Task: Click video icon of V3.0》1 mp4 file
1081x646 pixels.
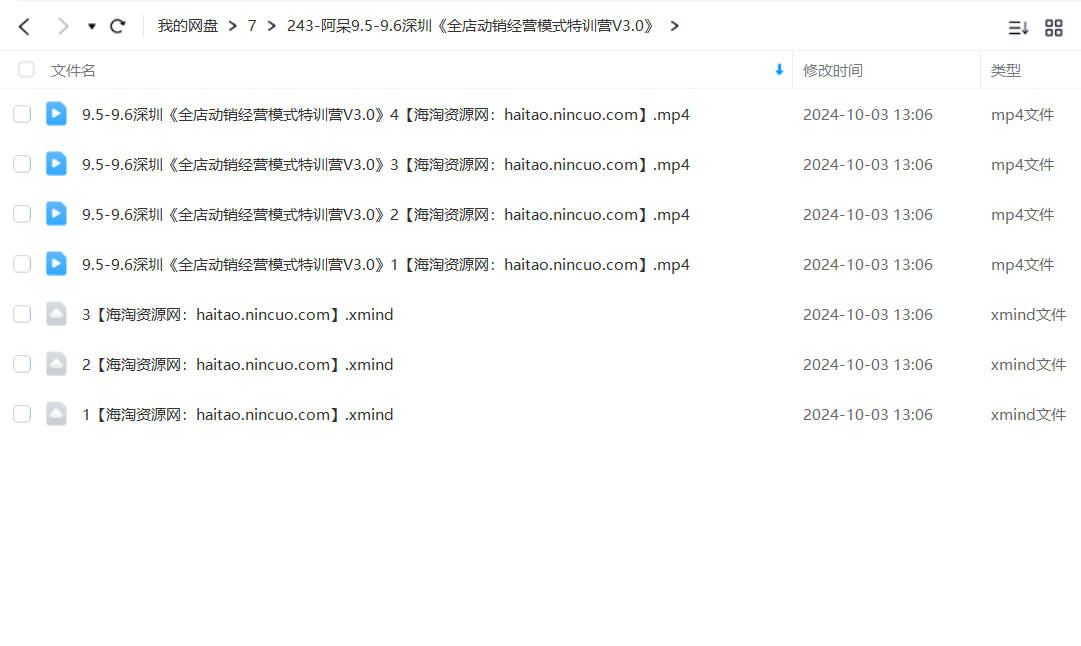Action: 57,264
